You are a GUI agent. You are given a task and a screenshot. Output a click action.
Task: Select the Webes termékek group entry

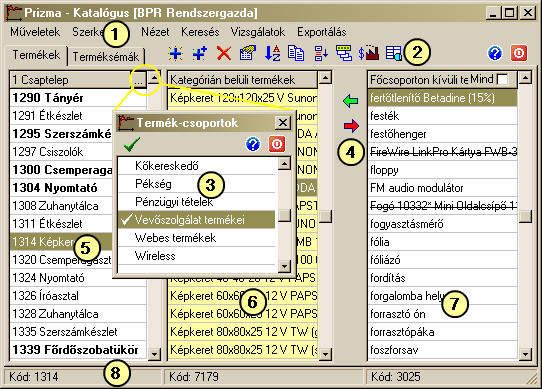[197, 238]
